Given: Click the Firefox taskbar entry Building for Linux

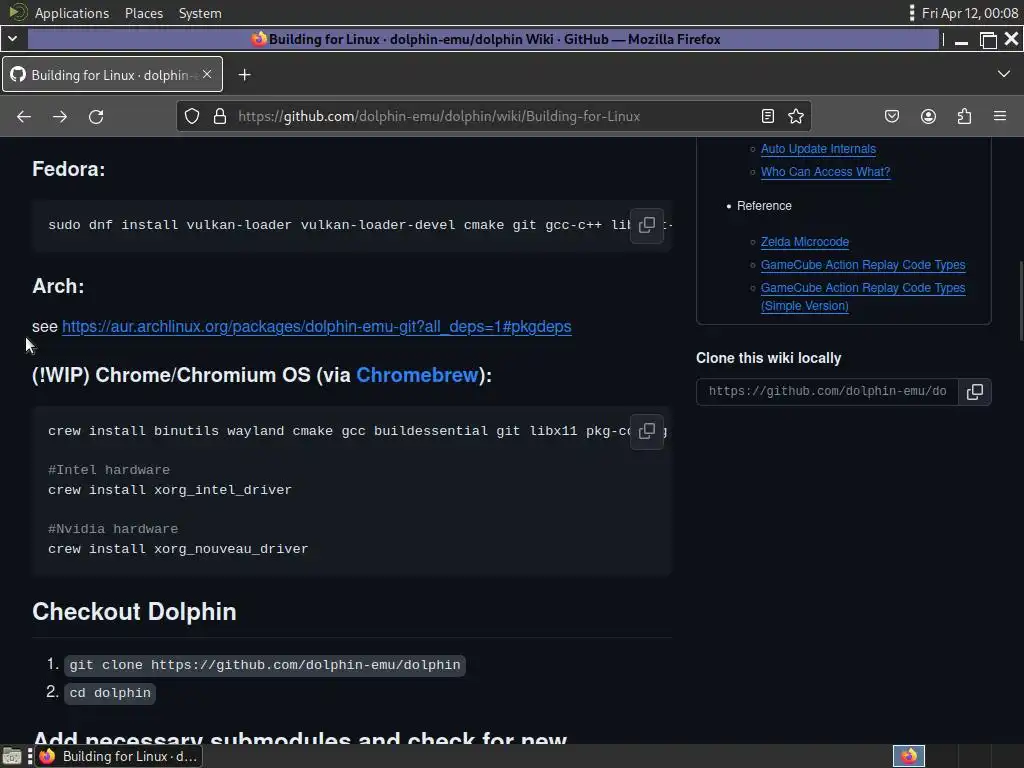Looking at the screenshot, I should coord(118,756).
